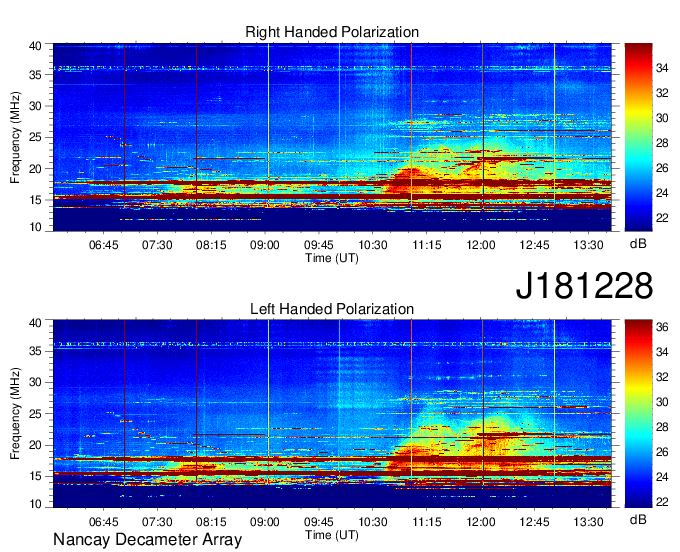Click the dB unit label under the Left Handed colorbar
The height and width of the screenshot is (552, 680).
click(x=638, y=519)
